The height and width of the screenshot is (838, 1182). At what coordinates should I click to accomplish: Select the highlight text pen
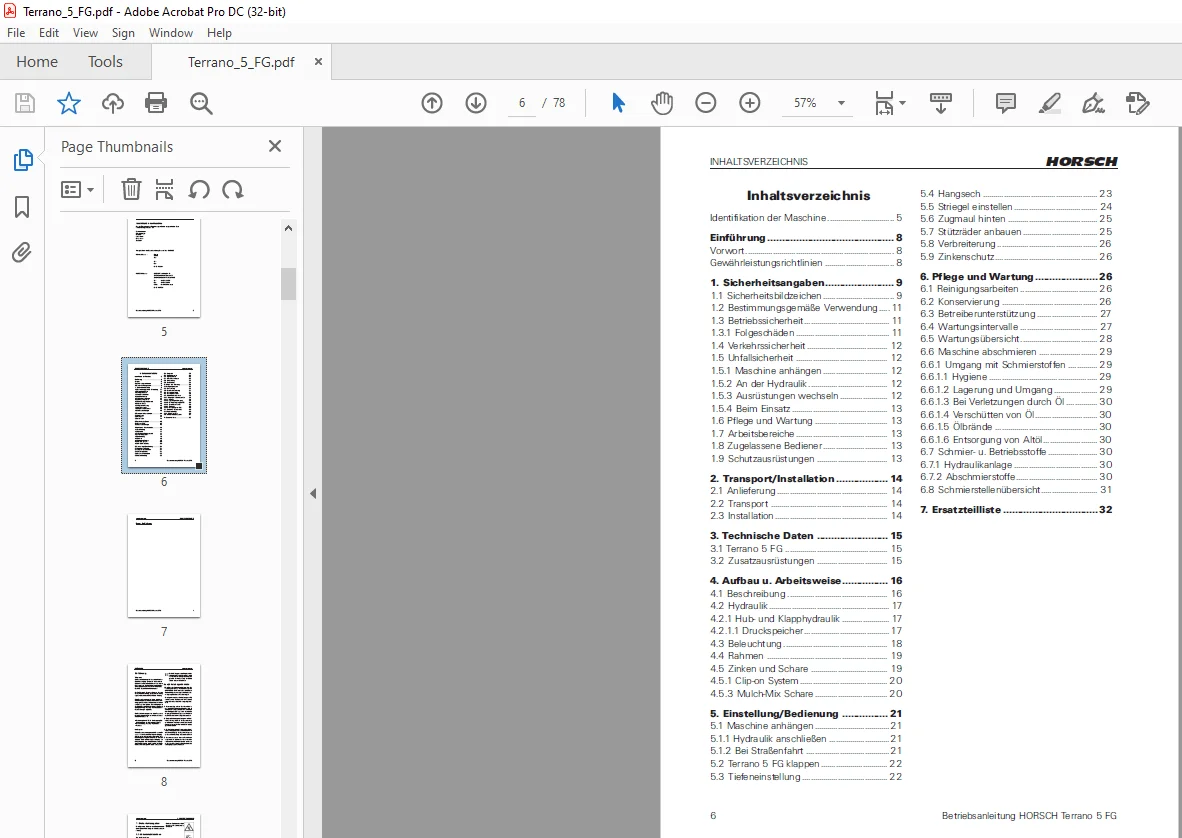pos(1049,103)
